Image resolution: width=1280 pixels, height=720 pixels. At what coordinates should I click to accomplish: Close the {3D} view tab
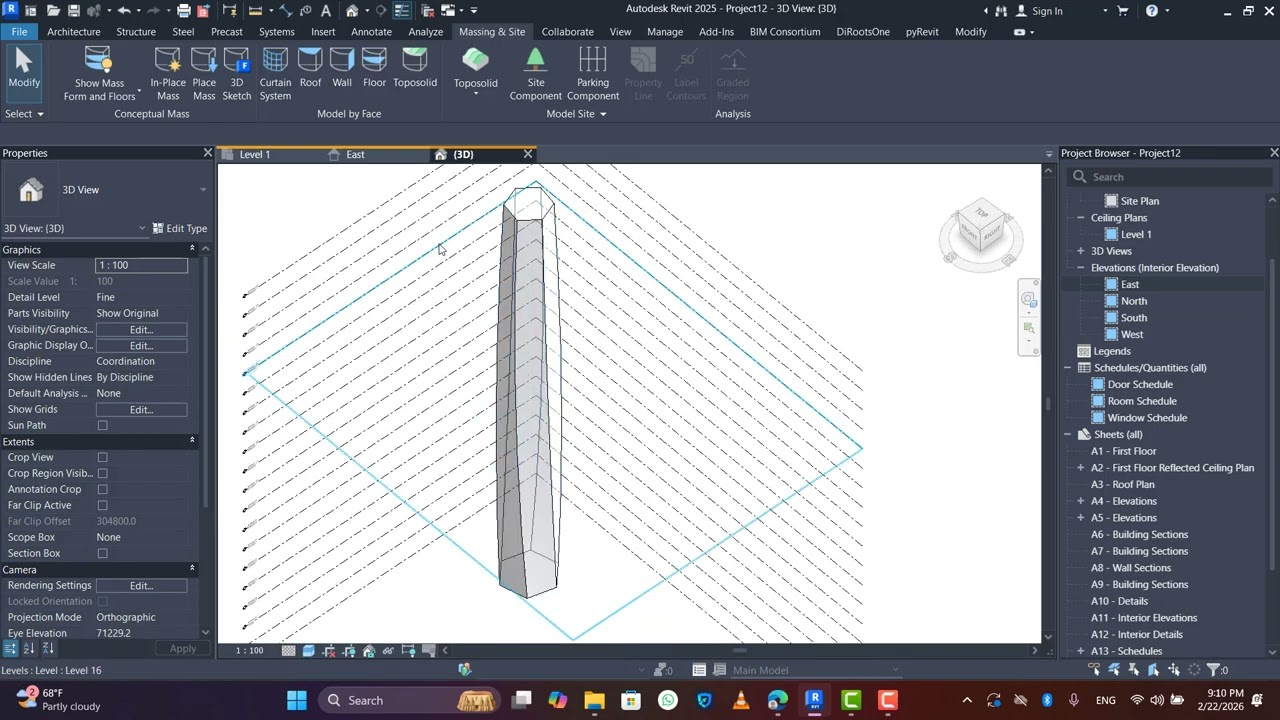point(528,154)
